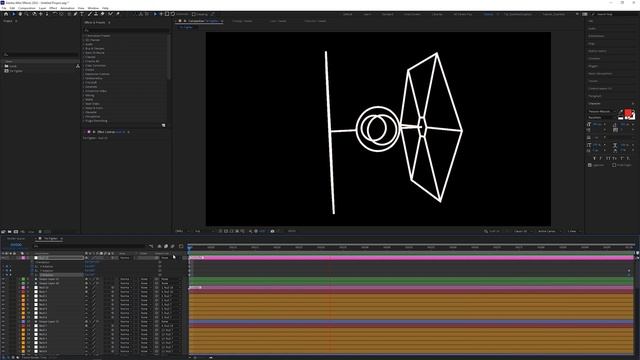
Task: Expand the Perspective effects category
Action: click(84, 116)
